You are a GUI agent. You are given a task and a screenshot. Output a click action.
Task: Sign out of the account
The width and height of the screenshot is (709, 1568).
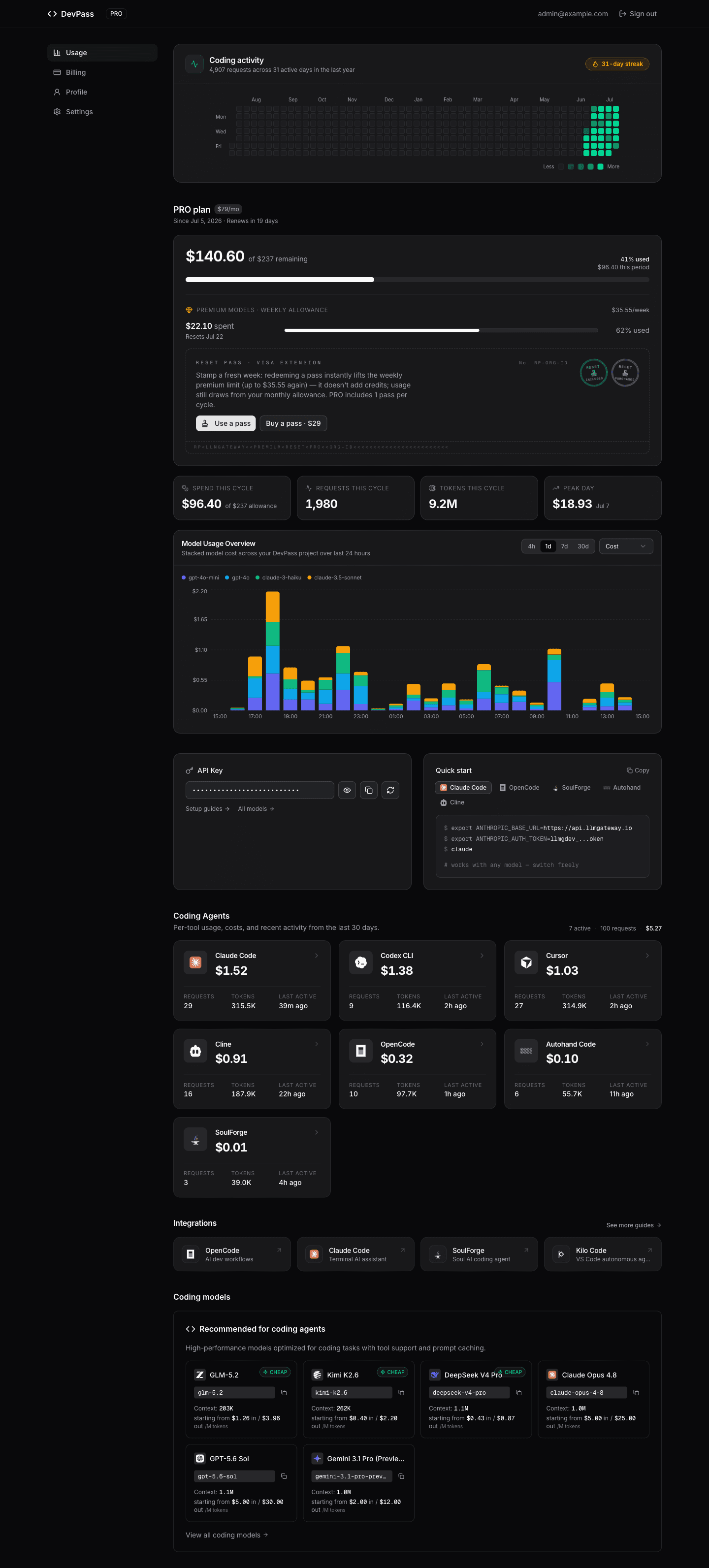638,13
